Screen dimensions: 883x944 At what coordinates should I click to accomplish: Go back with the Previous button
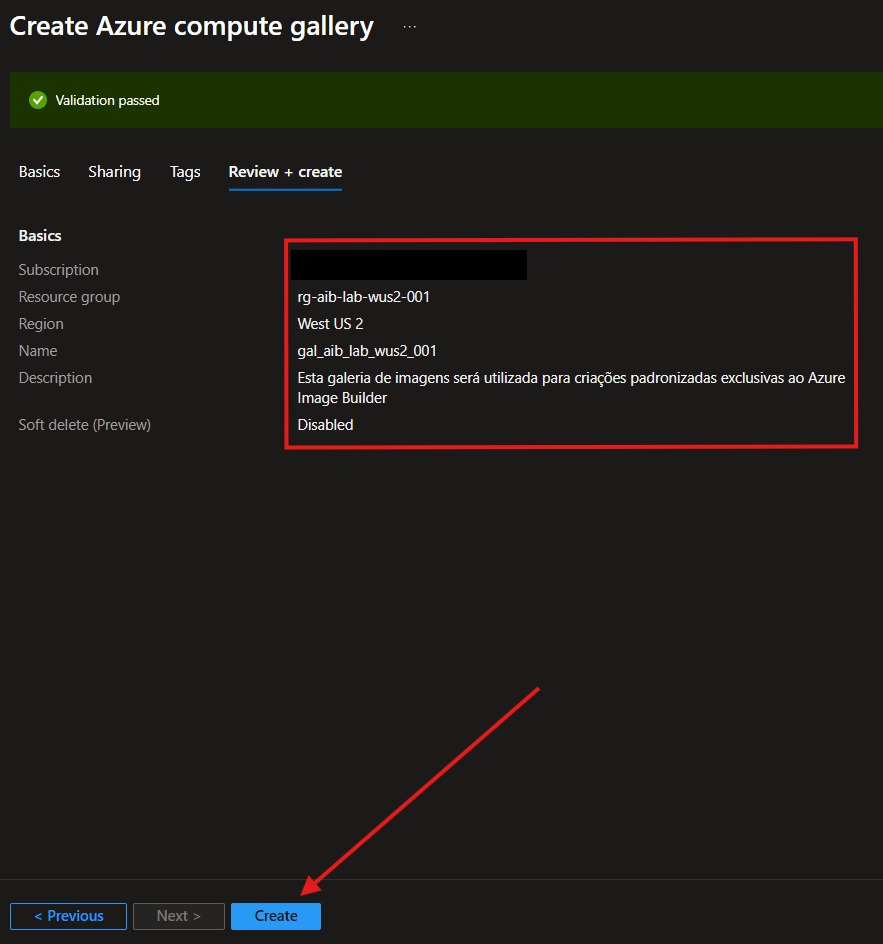coord(69,916)
